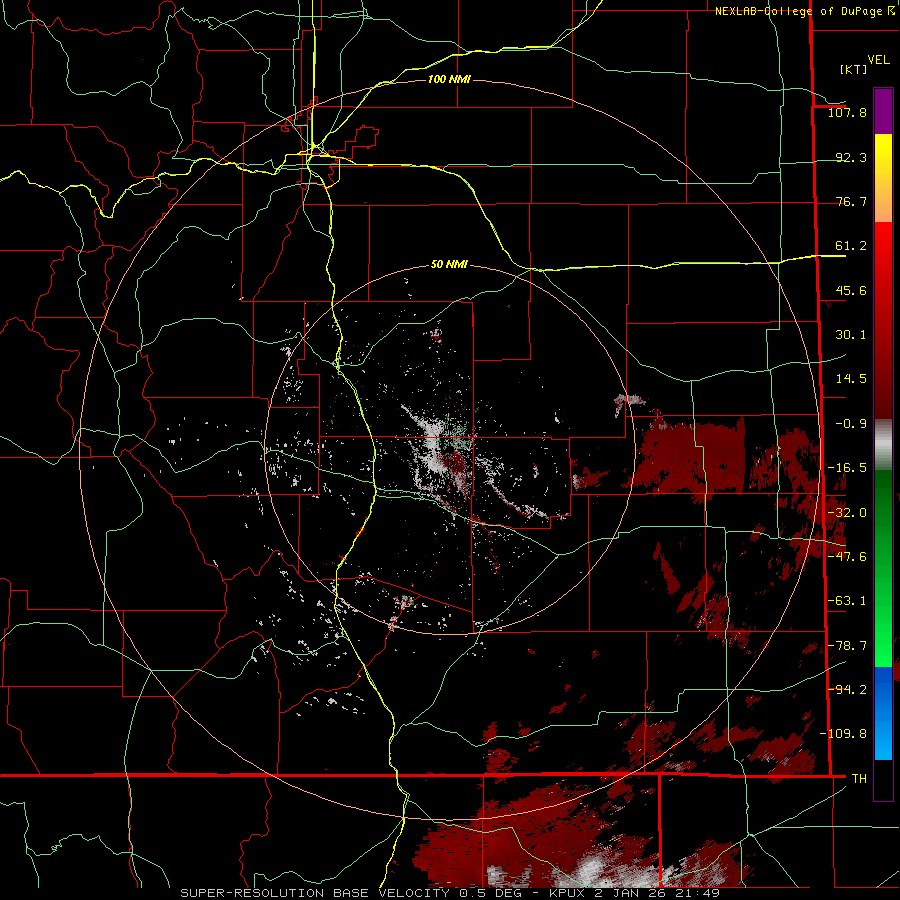Select the 61.2 velocity scale value
900x900 pixels.
(x=851, y=246)
